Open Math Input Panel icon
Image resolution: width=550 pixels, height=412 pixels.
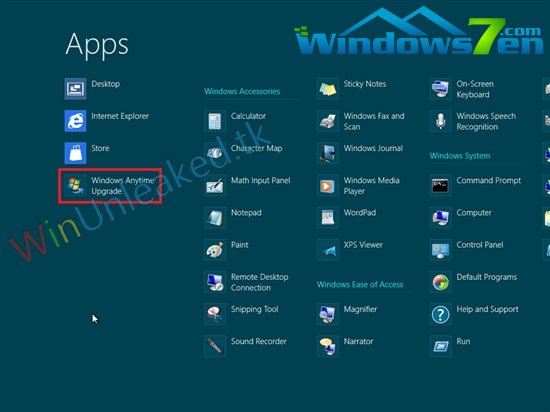pyautogui.click(x=215, y=185)
